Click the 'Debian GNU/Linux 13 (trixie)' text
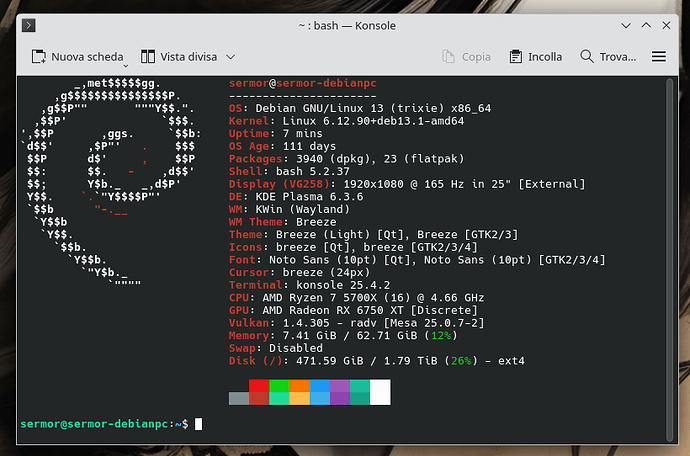Image resolution: width=690 pixels, height=456 pixels. click(x=350, y=108)
